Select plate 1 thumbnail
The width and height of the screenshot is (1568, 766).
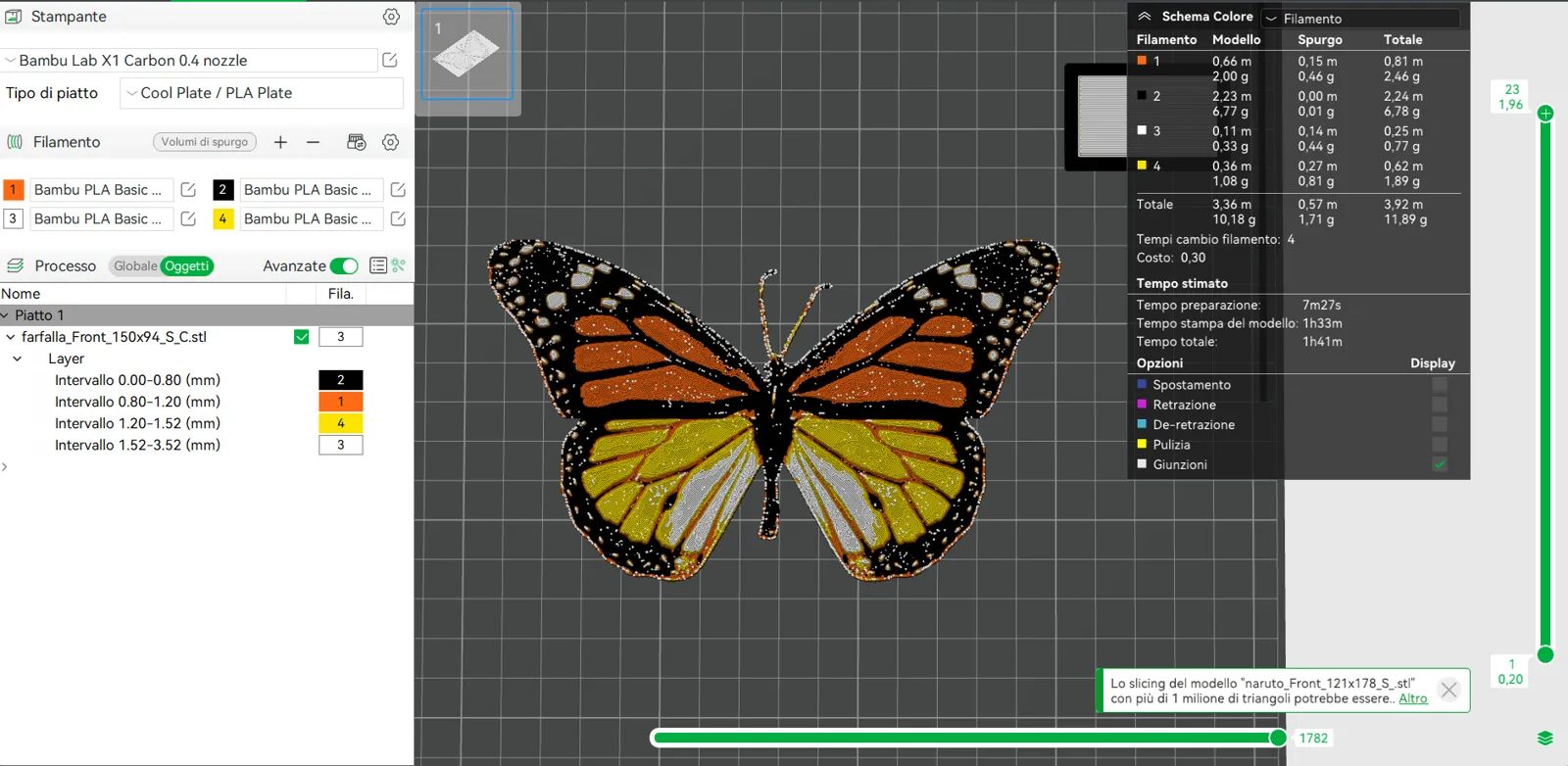pyautogui.click(x=467, y=54)
